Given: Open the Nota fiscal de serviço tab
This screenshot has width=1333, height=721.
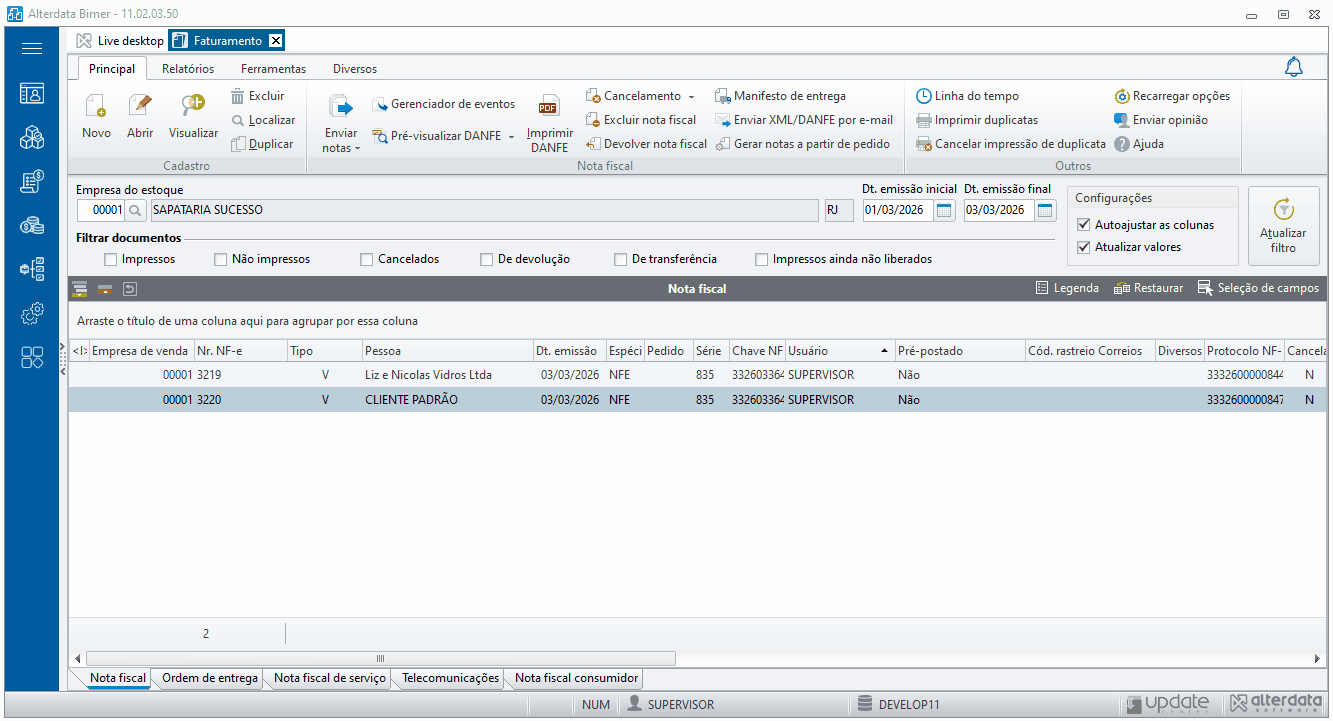Looking at the screenshot, I should (x=330, y=678).
